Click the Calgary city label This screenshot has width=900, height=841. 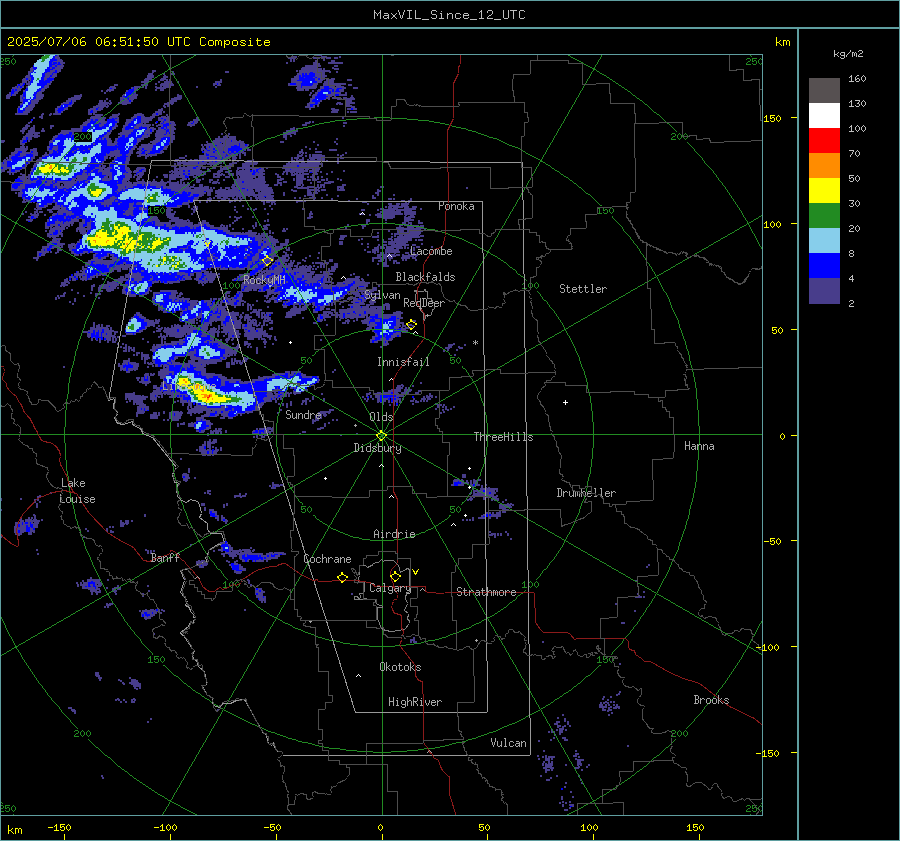coord(390,588)
